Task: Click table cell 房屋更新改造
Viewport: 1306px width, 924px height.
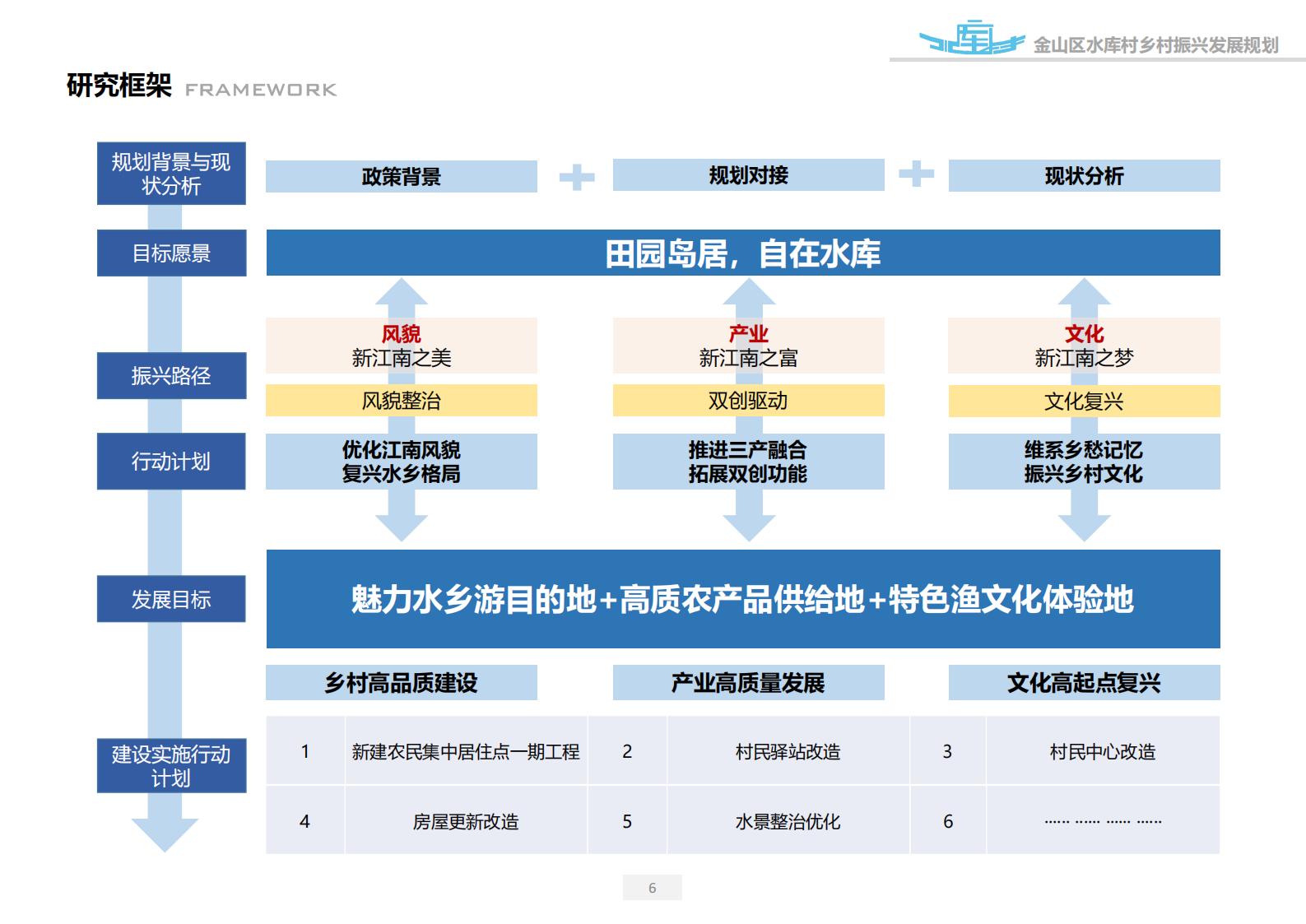Action: (466, 820)
